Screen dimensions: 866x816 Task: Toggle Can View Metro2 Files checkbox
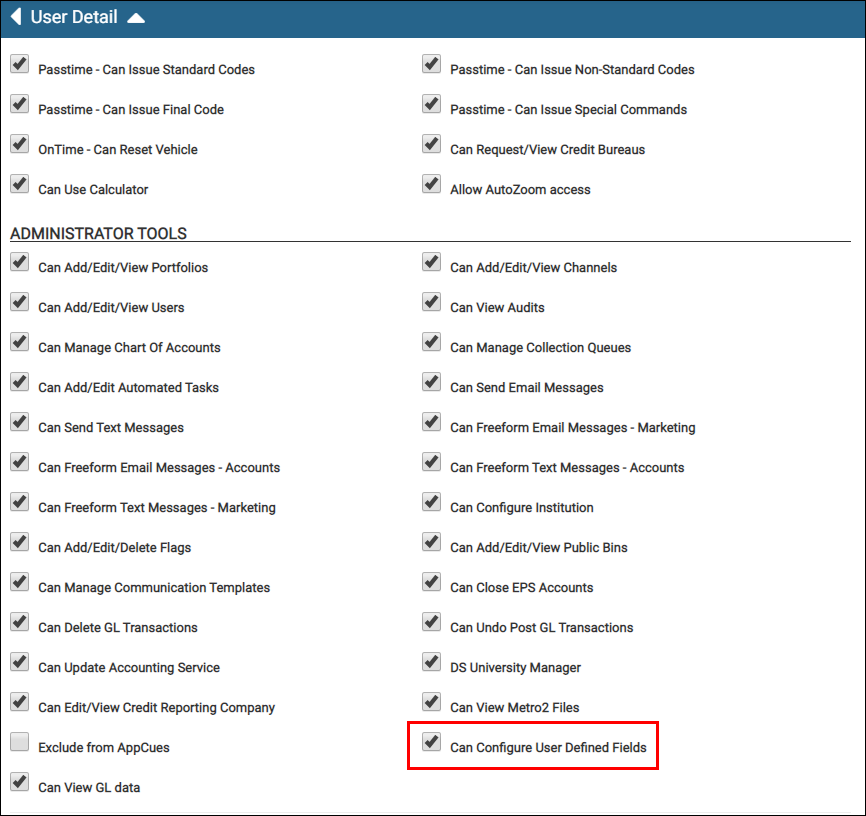point(432,702)
